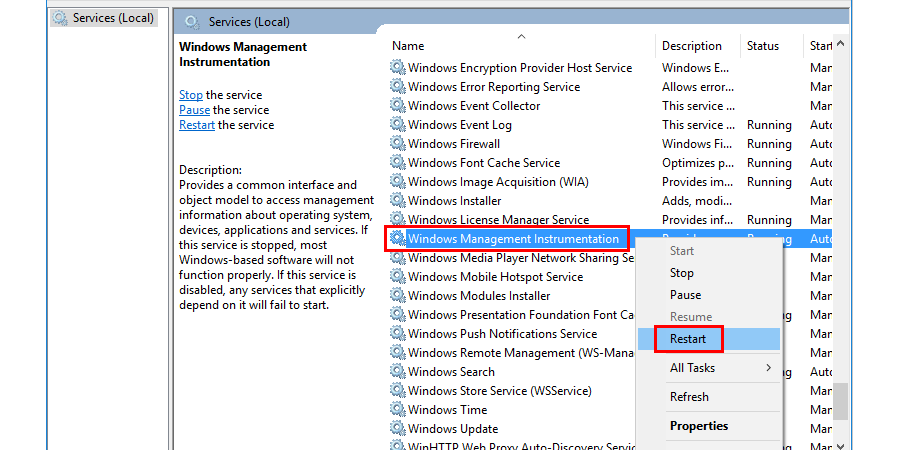
Task: Select Windows Push Notifications Service name
Action: (x=502, y=333)
